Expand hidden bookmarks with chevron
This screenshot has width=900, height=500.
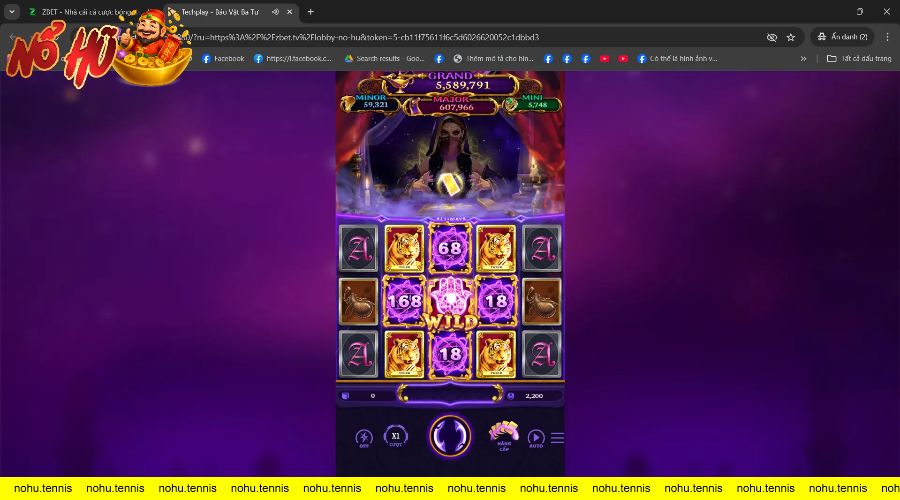803,59
